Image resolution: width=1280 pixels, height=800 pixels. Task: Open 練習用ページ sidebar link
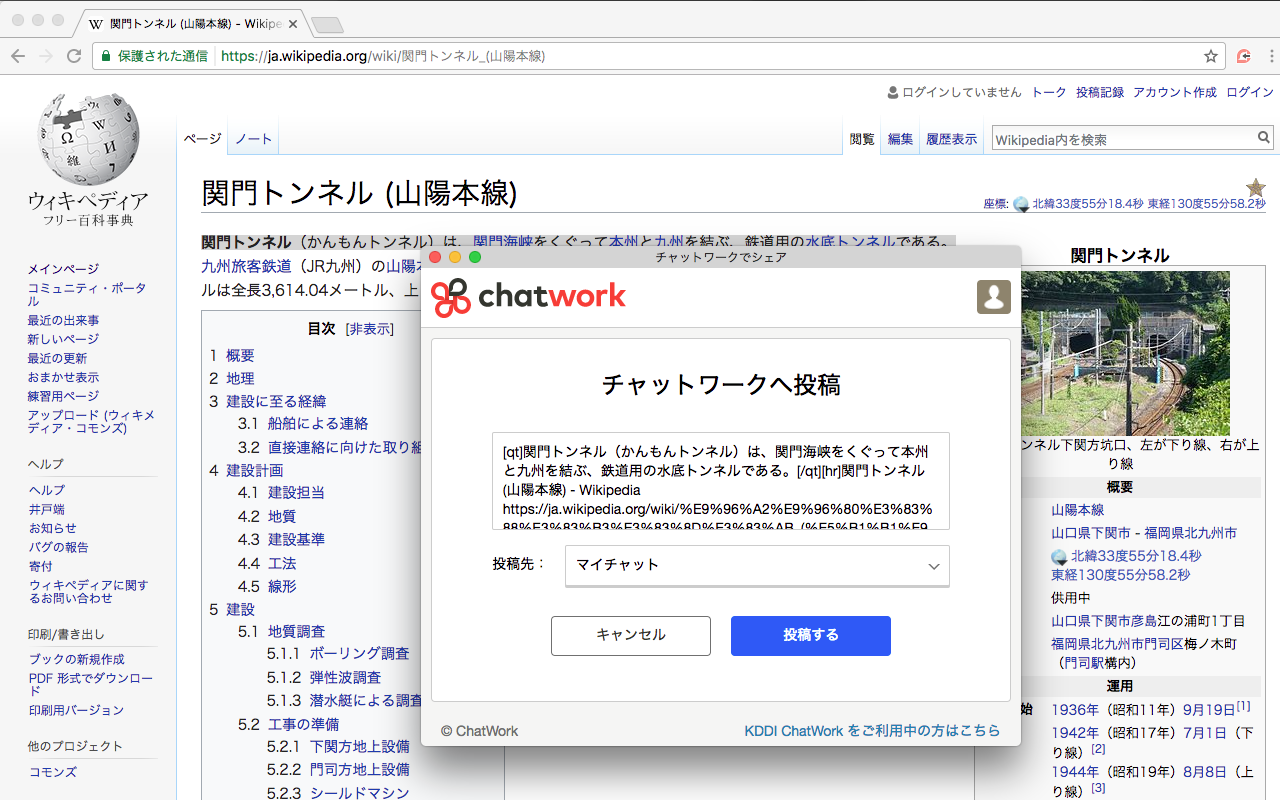coord(63,396)
